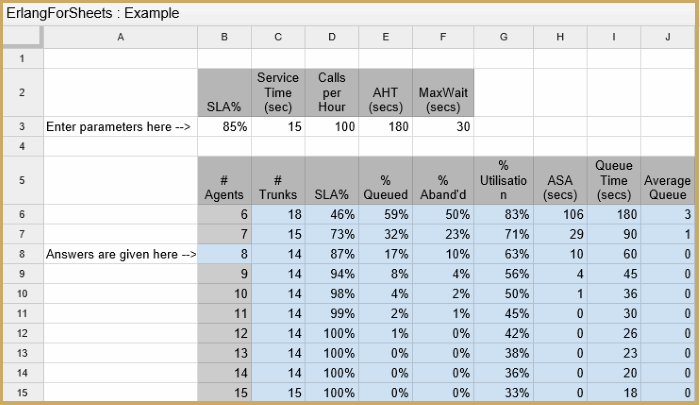Click column G header

(503, 37)
